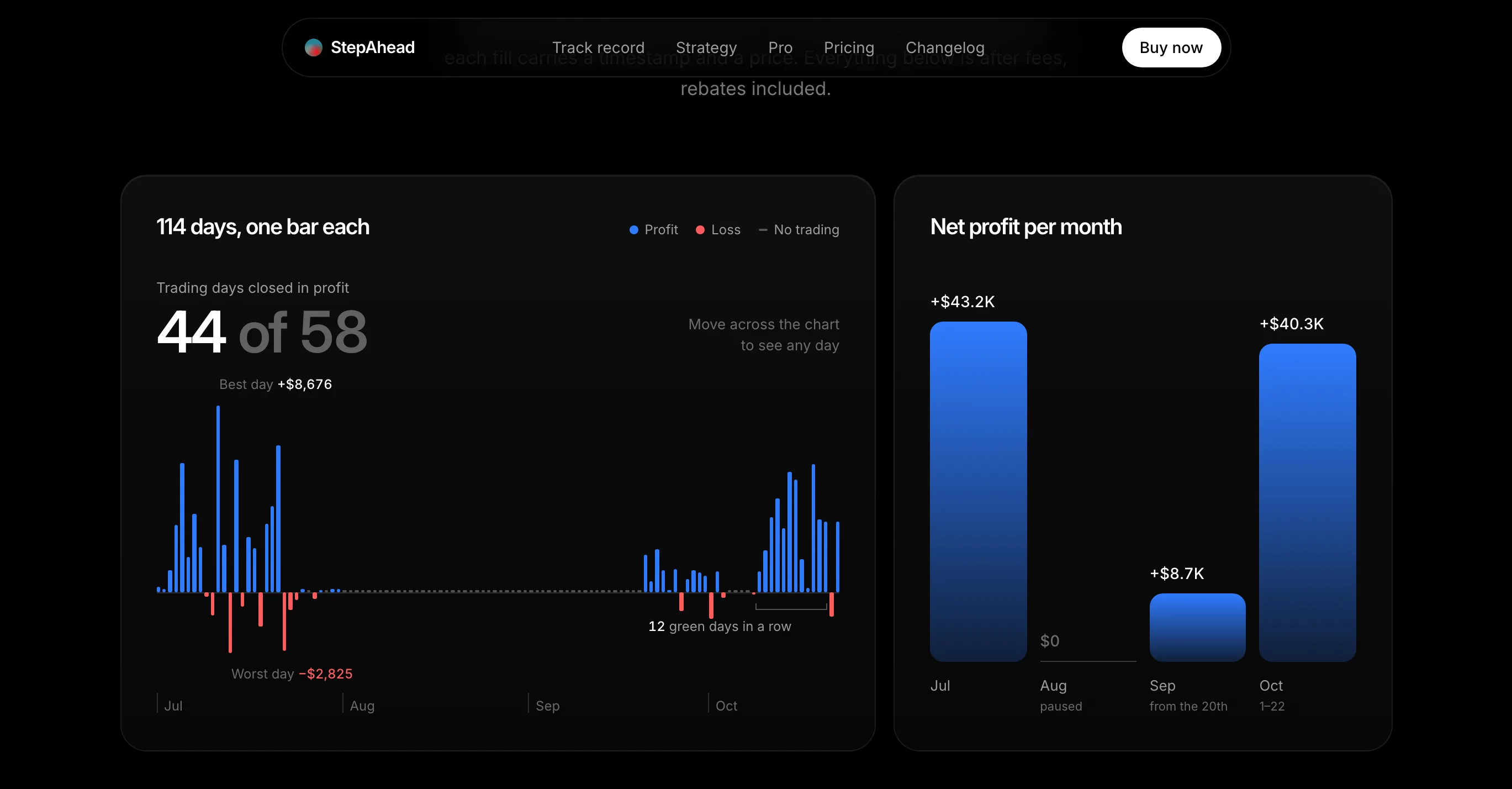Click 'from the 20th' caption under Sep

click(x=1188, y=706)
